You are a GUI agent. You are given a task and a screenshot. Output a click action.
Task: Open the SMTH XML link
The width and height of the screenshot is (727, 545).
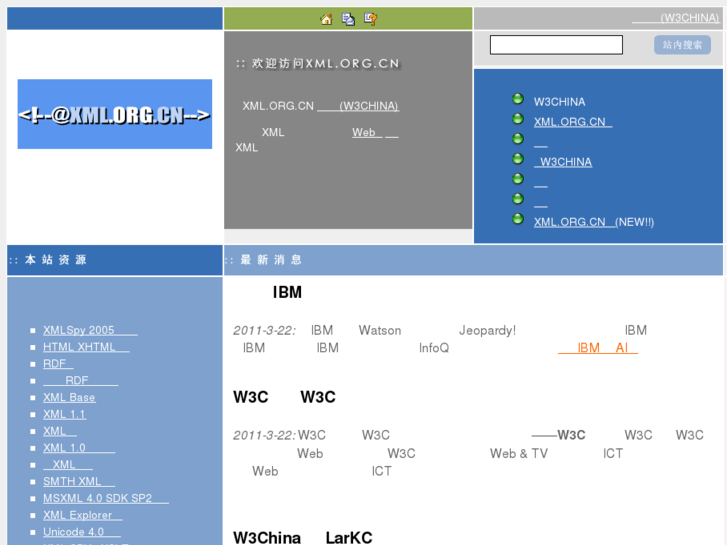pyautogui.click(x=79, y=481)
